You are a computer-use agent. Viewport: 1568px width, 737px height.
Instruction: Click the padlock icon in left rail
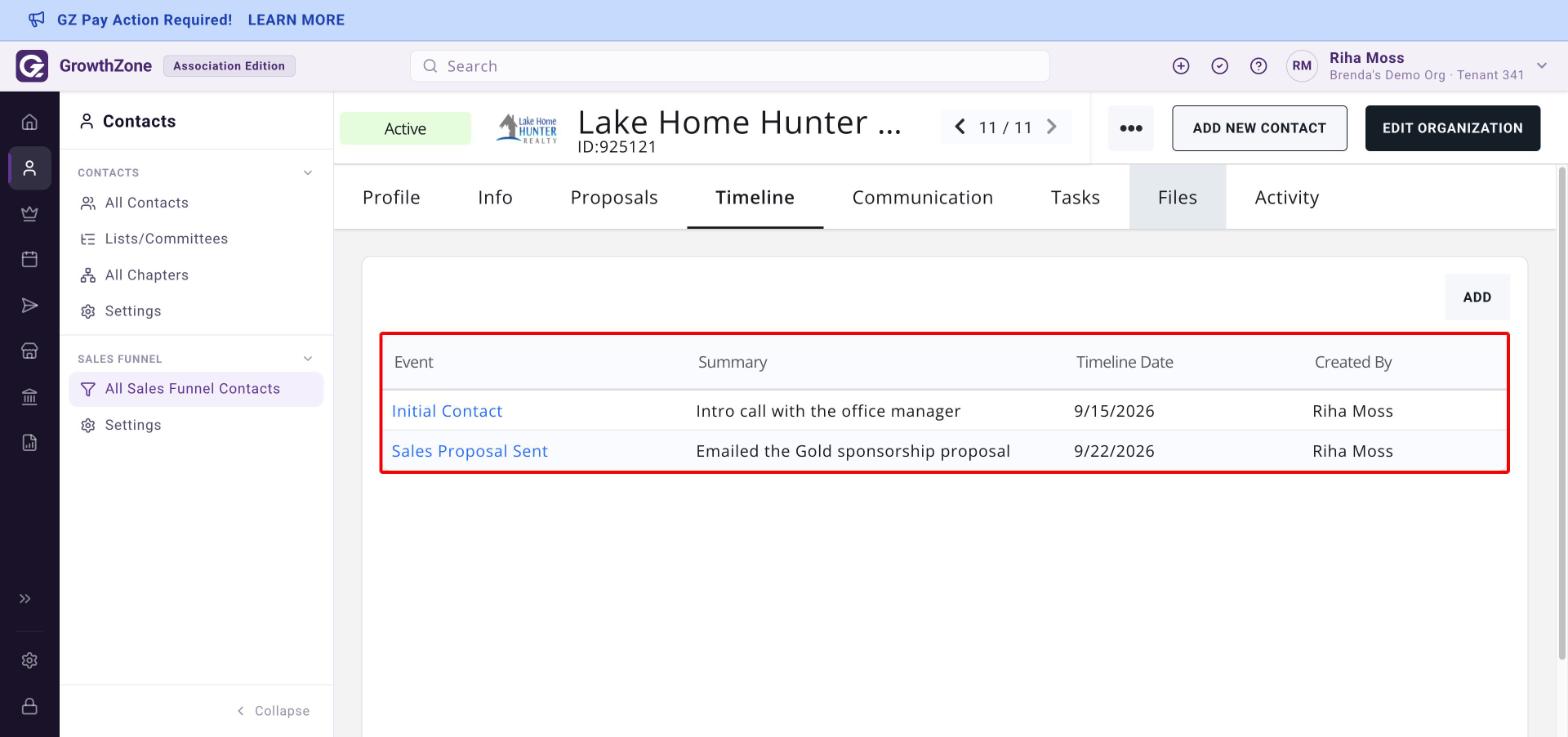29,706
